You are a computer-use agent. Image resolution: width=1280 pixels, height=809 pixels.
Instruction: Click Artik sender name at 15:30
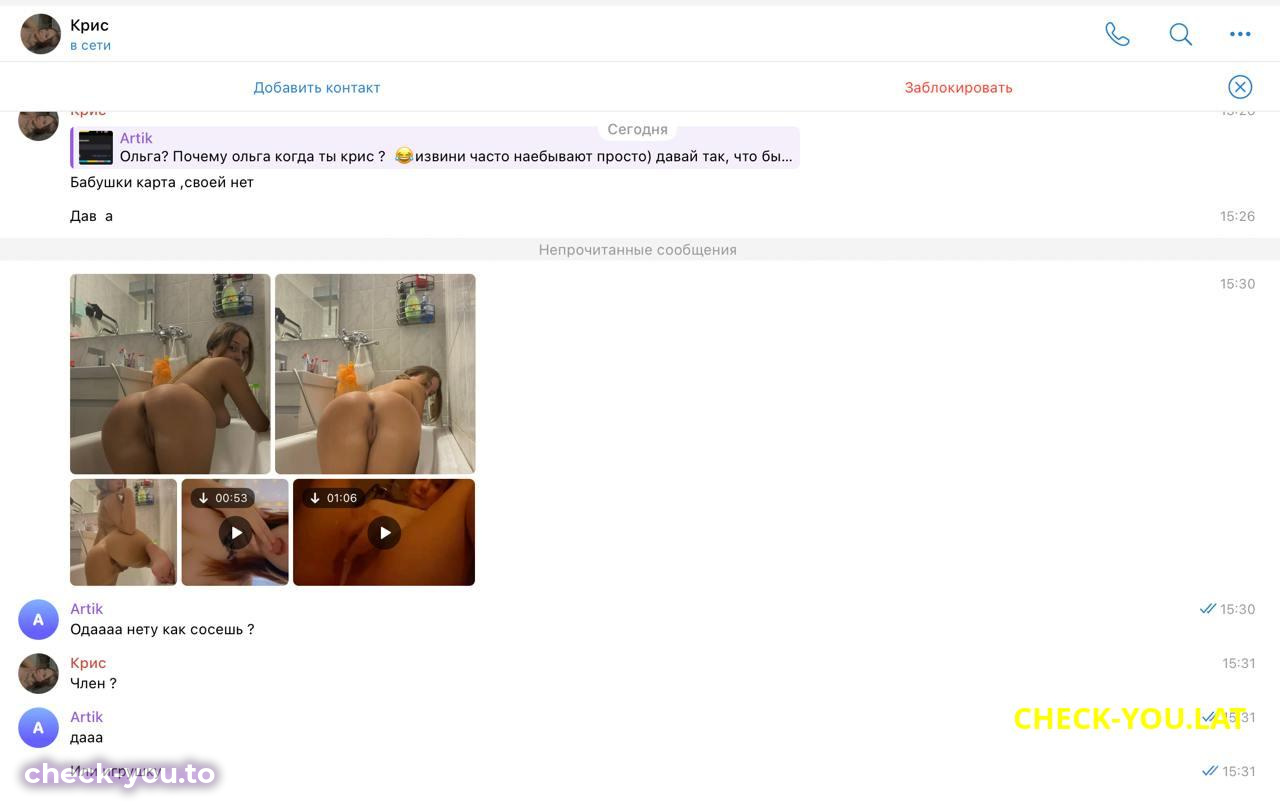point(87,609)
